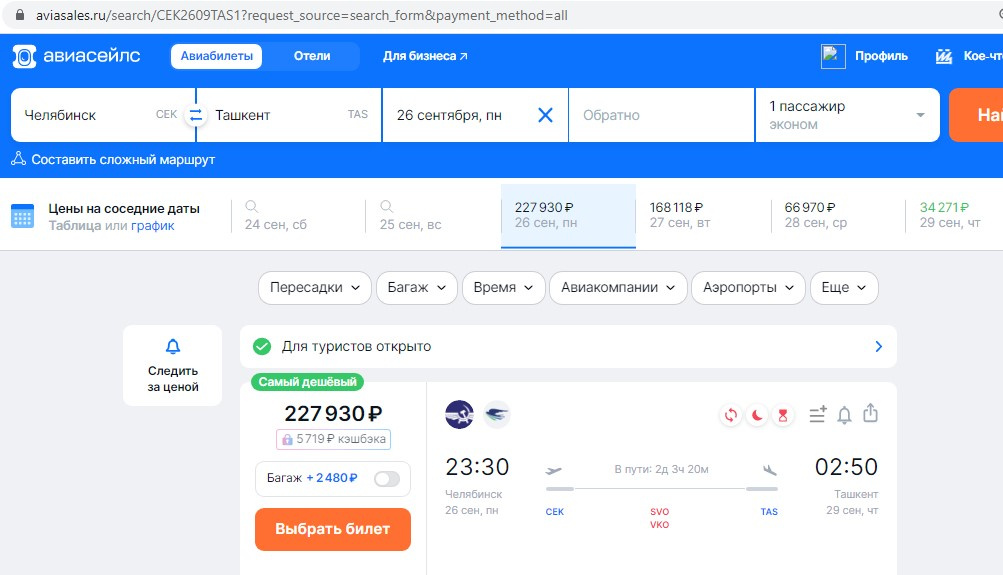Viewport: 1003px width, 575px height.
Task: Click the Кое-что menu icon
Action: [x=944, y=56]
